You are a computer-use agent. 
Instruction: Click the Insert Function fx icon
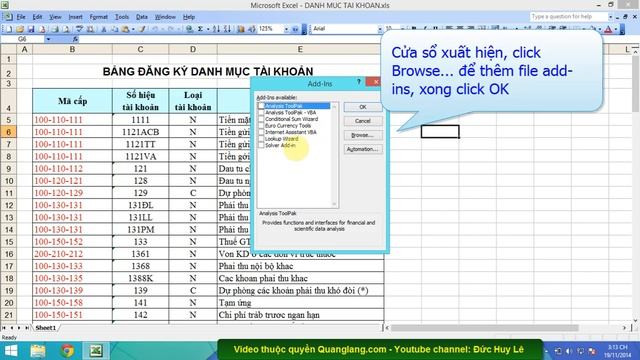tap(75, 39)
